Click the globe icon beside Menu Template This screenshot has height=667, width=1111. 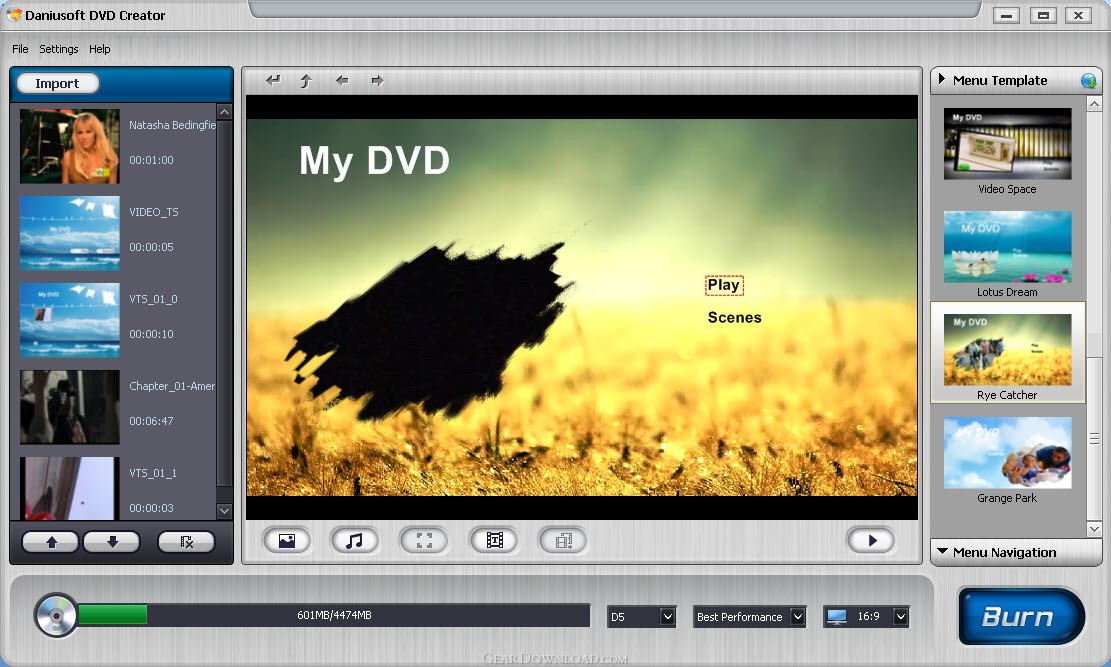[x=1088, y=80]
